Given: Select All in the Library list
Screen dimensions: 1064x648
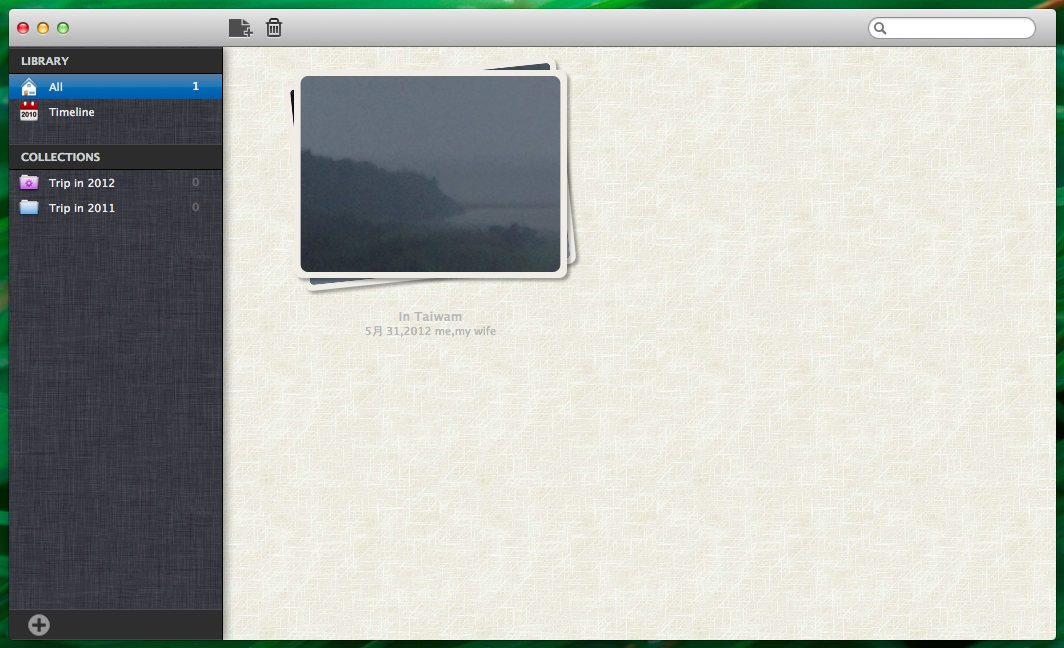Looking at the screenshot, I should pos(56,87).
